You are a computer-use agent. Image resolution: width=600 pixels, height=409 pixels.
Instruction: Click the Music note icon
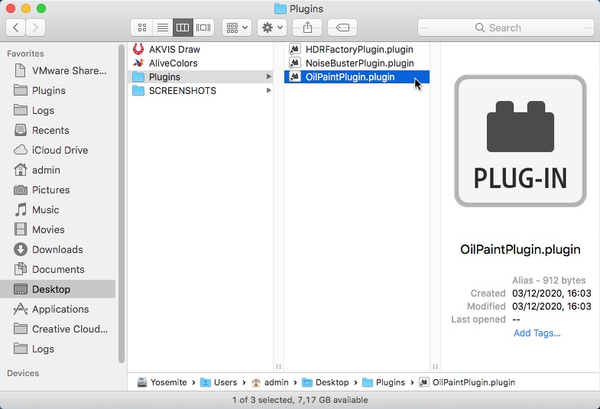(20, 210)
